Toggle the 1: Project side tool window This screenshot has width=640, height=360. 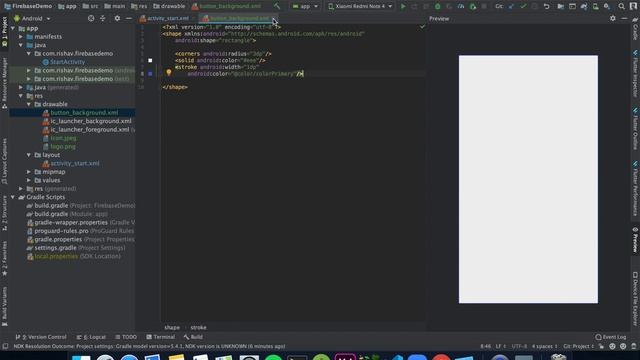point(4,31)
